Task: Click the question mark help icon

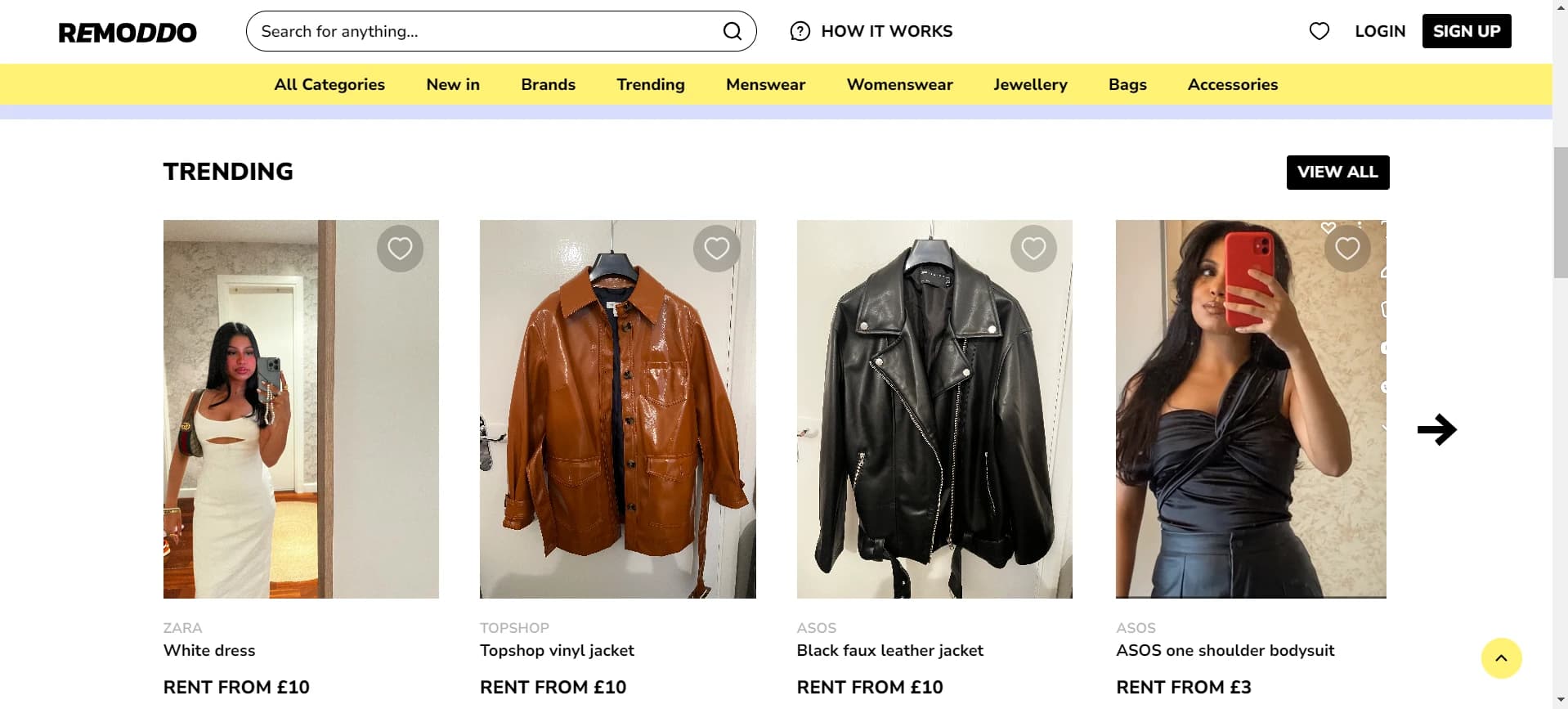Action: click(800, 31)
